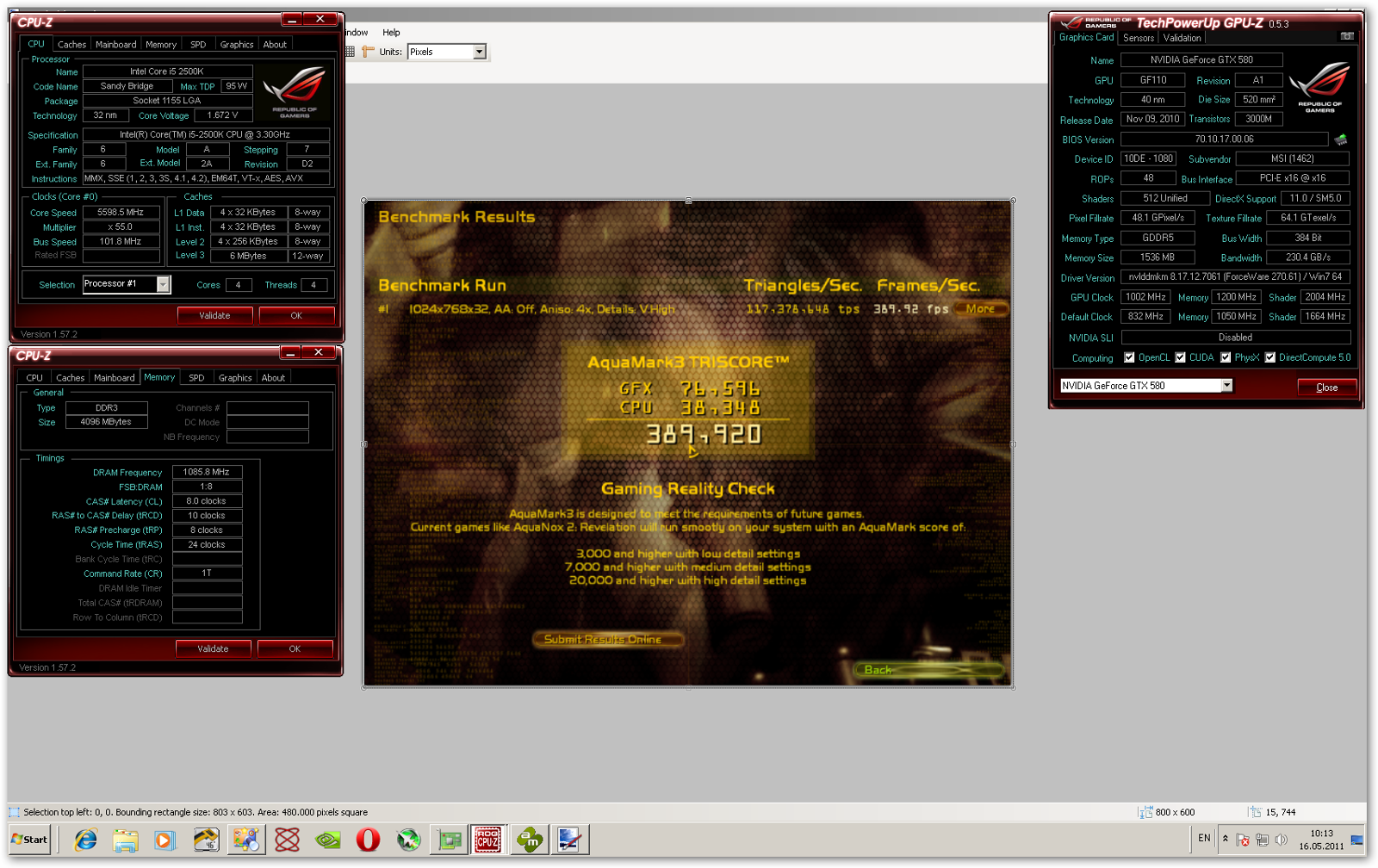This screenshot has height=868, width=1378.
Task: Toggle the OpenCL checkbox
Action: tap(1129, 357)
